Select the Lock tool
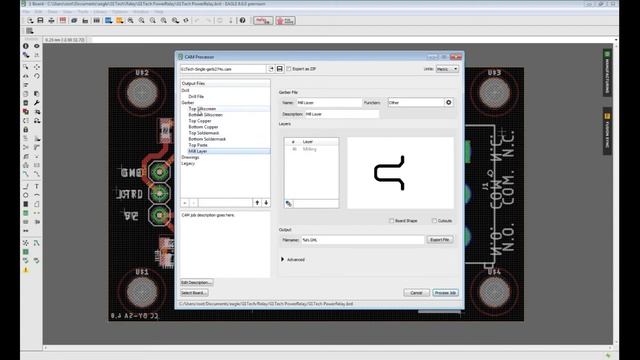This screenshot has height=360, width=640. click(26, 129)
